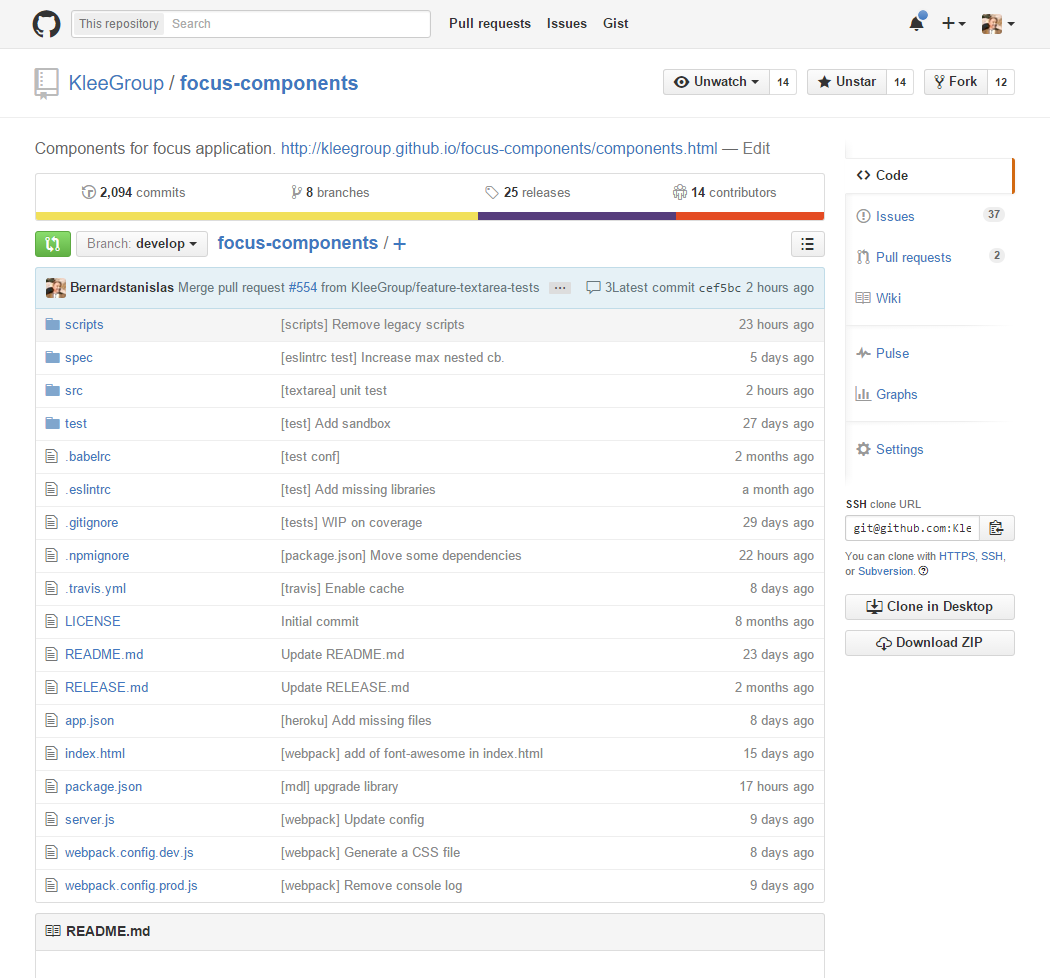The image size is (1050, 978).
Task: Click the Unstar button
Action: [846, 82]
